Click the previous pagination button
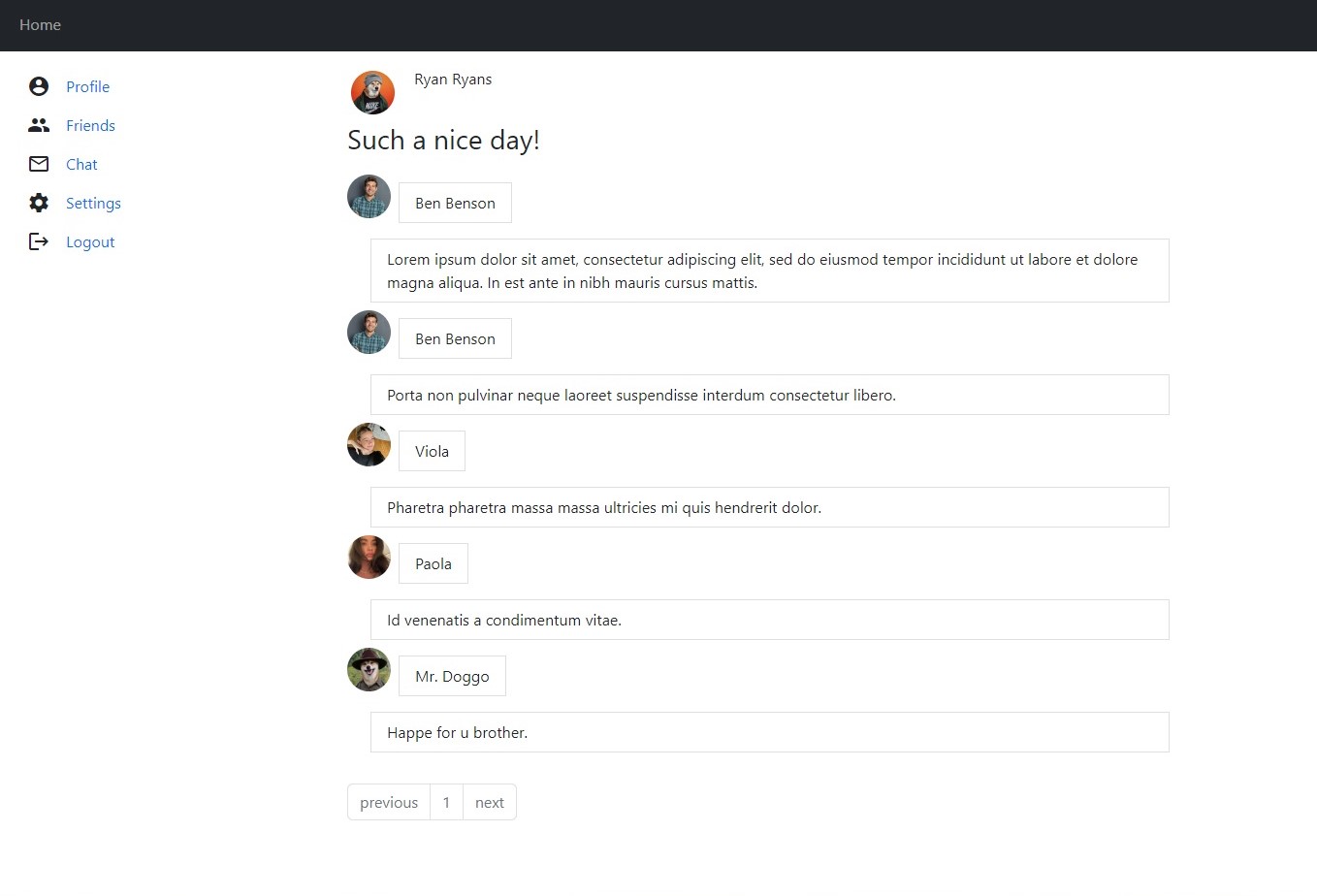 388,802
